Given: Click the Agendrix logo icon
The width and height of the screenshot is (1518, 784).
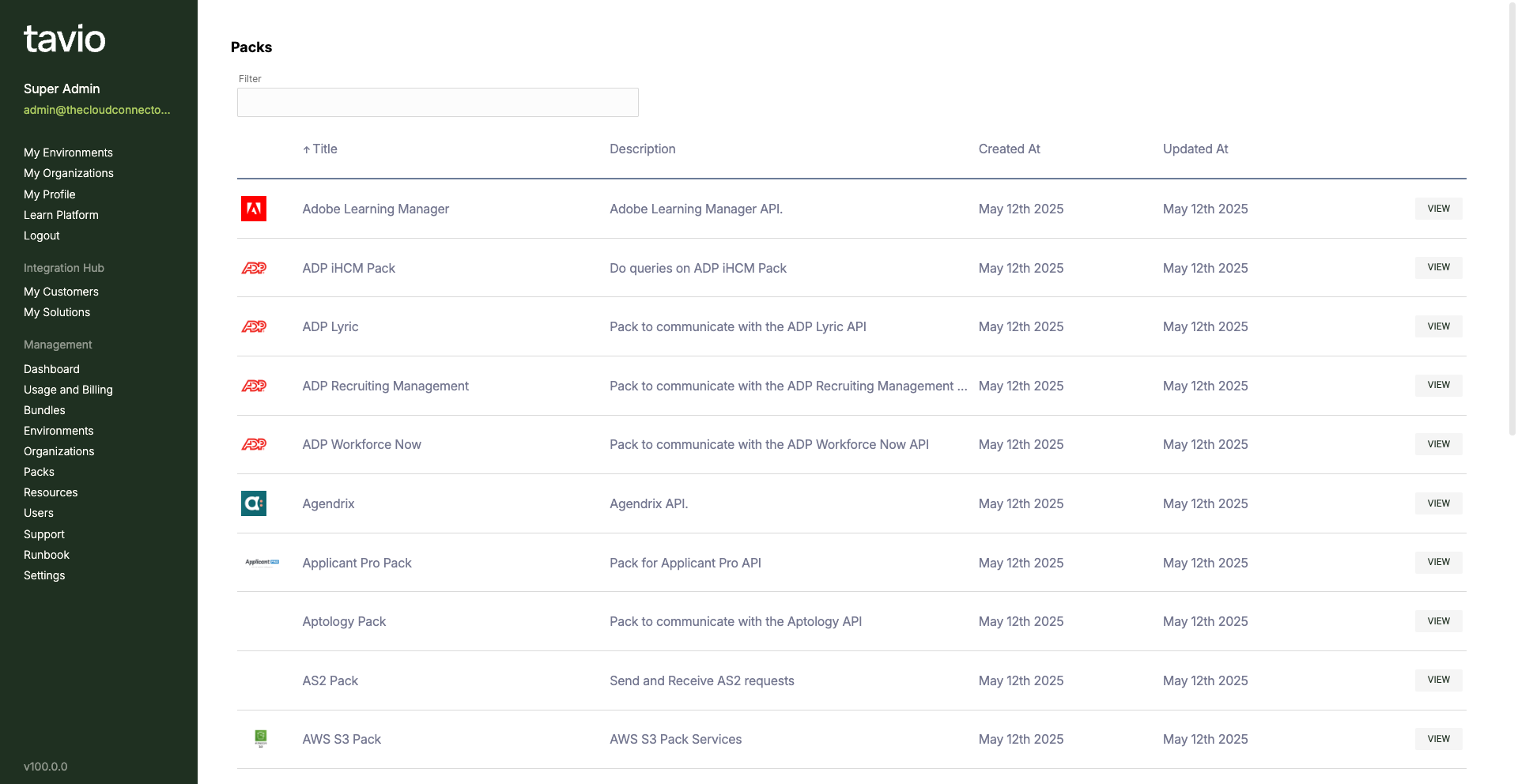Looking at the screenshot, I should [x=254, y=503].
